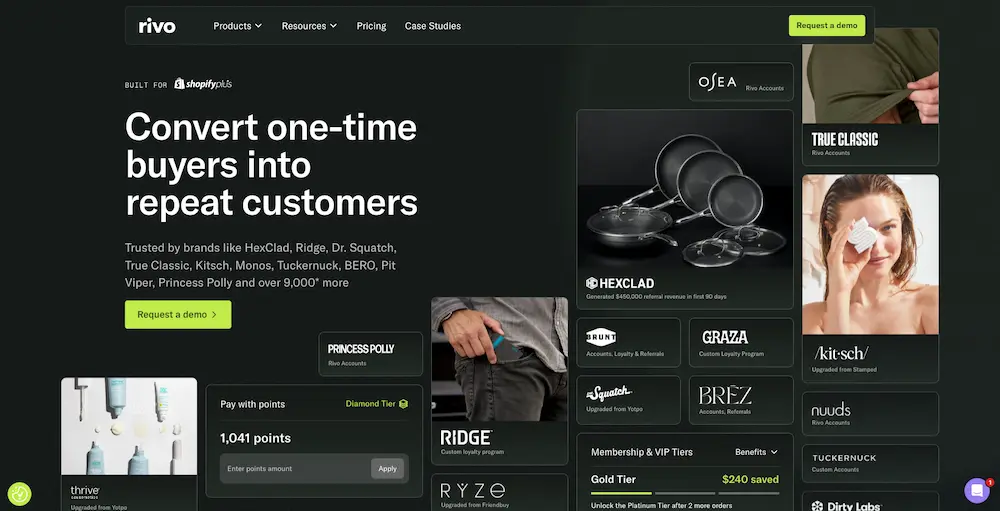Click the Diamond Tier cube icon

(x=403, y=404)
